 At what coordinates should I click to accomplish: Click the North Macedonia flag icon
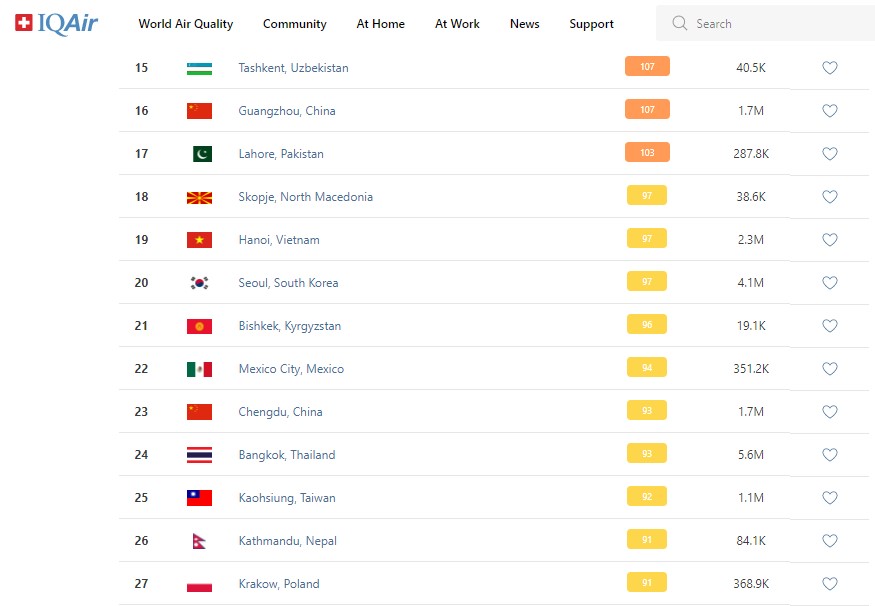199,197
